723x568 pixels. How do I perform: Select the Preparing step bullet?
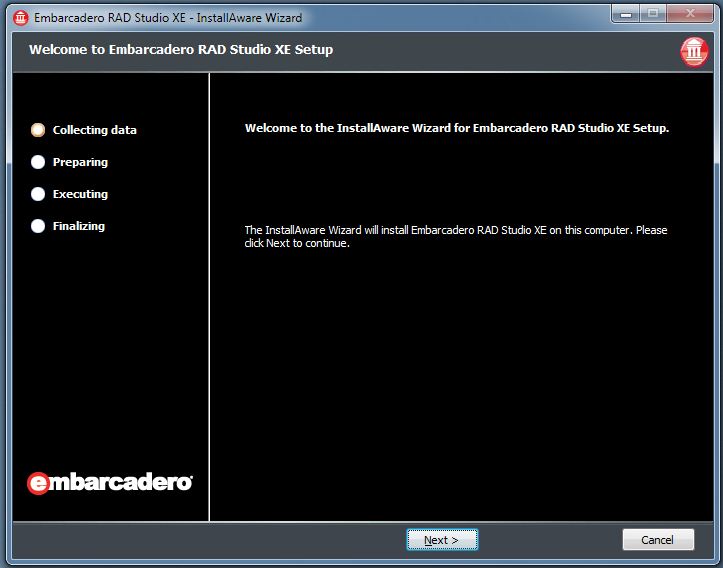coord(38,162)
